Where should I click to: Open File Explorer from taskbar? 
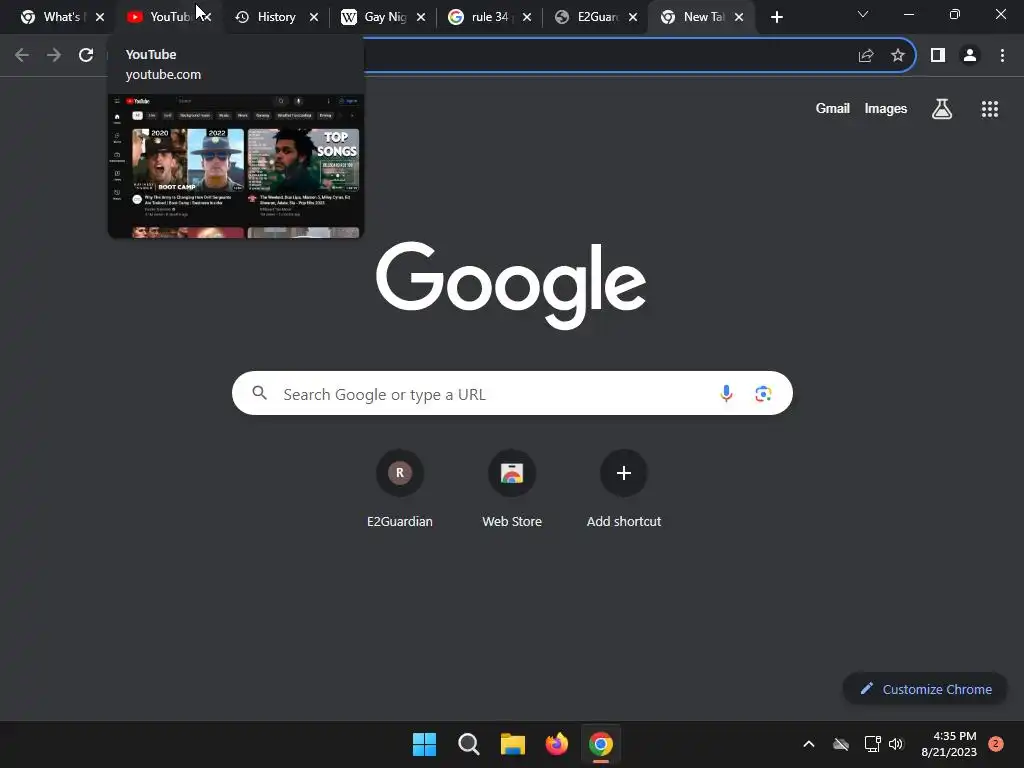pyautogui.click(x=513, y=744)
